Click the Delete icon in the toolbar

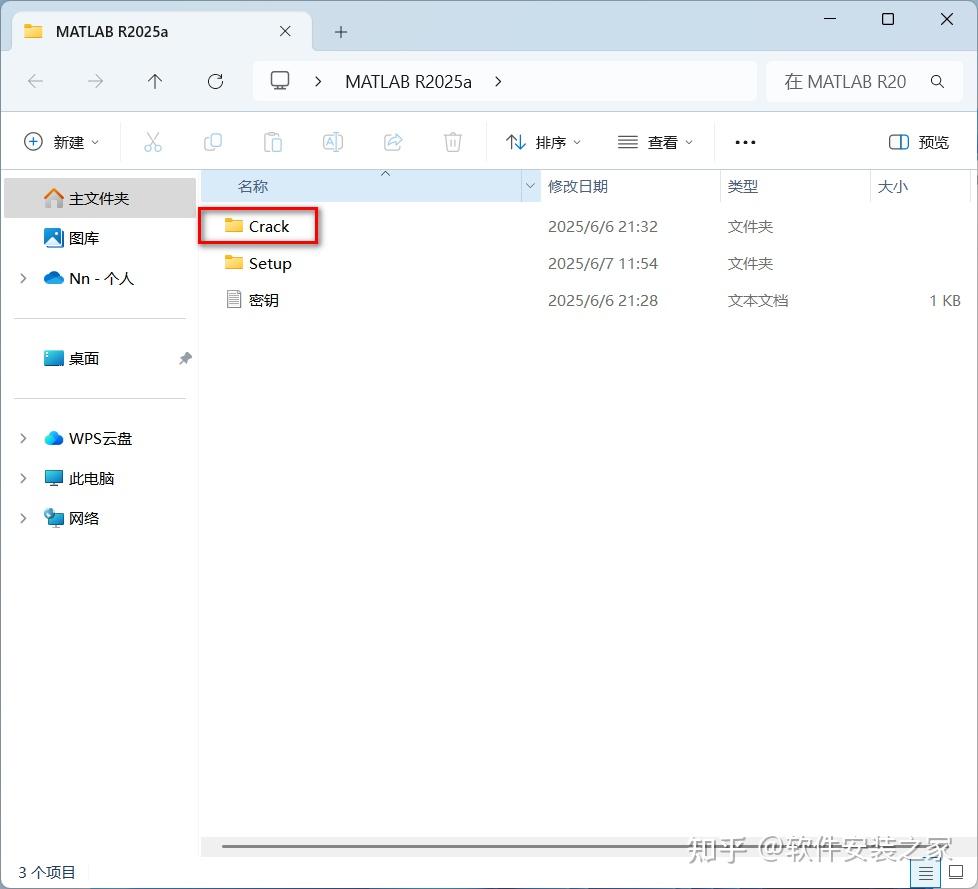452,142
